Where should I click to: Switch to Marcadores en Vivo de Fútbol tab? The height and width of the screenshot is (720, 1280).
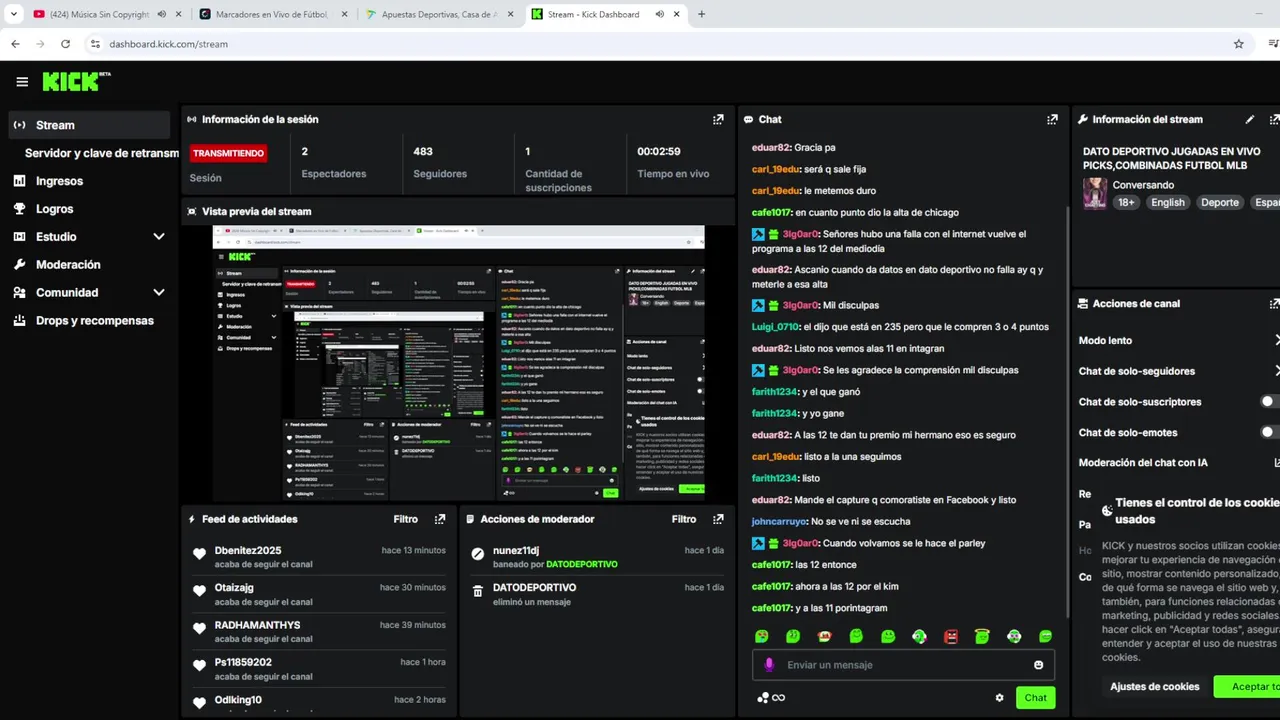point(273,14)
